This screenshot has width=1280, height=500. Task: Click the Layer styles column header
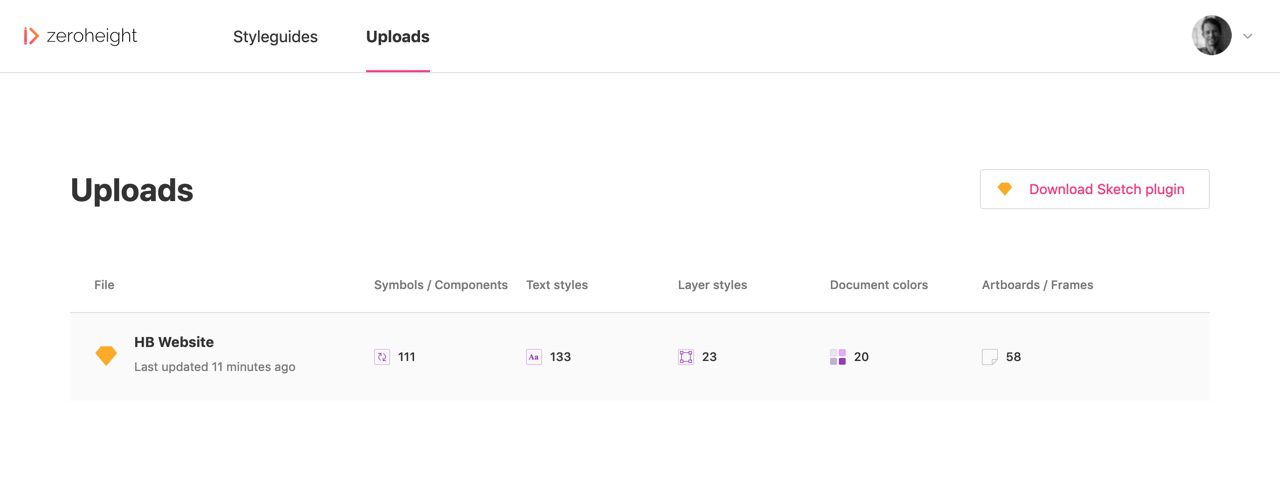tap(712, 285)
